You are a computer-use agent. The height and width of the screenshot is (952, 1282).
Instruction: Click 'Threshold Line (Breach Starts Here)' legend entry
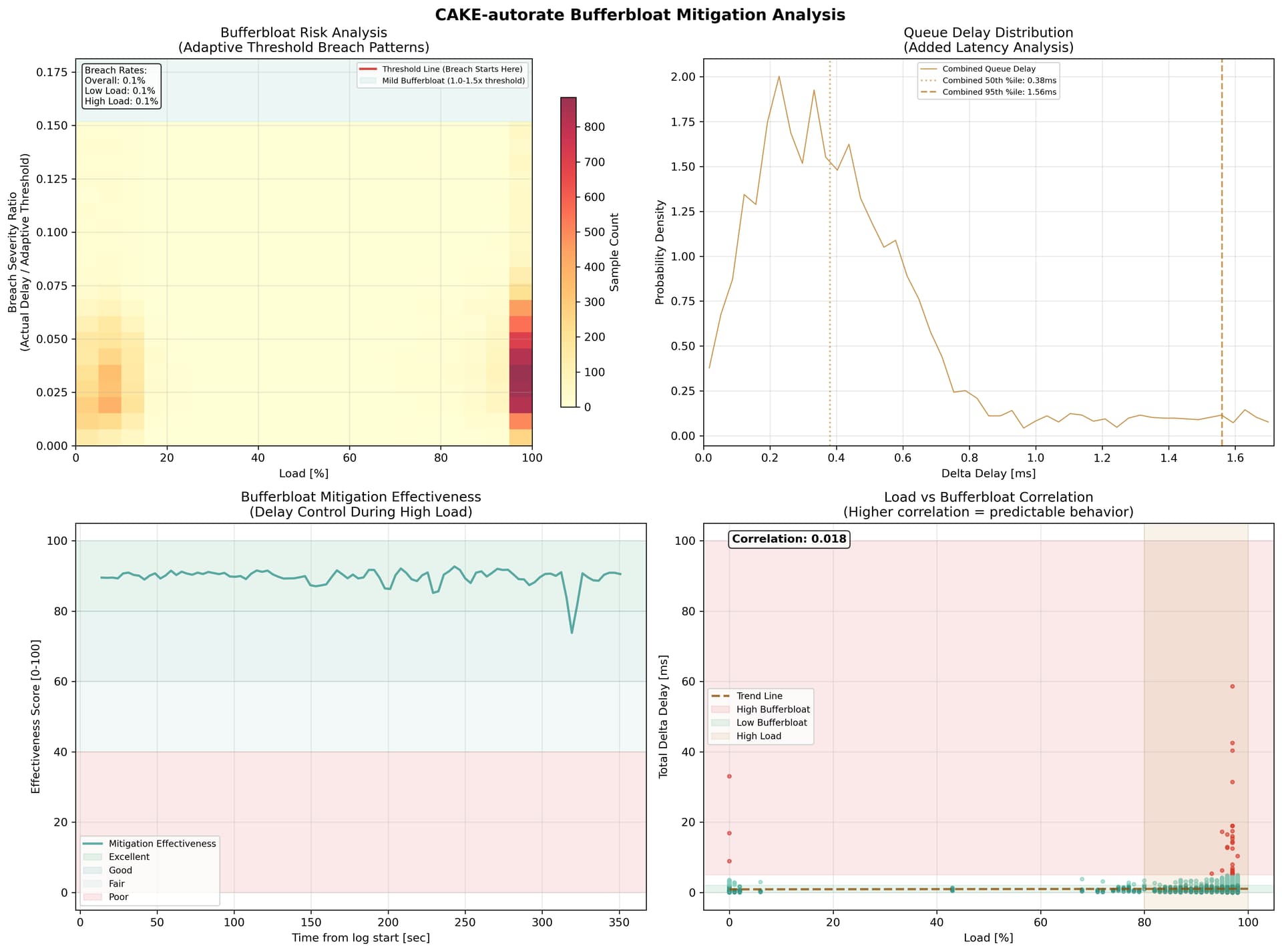coord(441,69)
